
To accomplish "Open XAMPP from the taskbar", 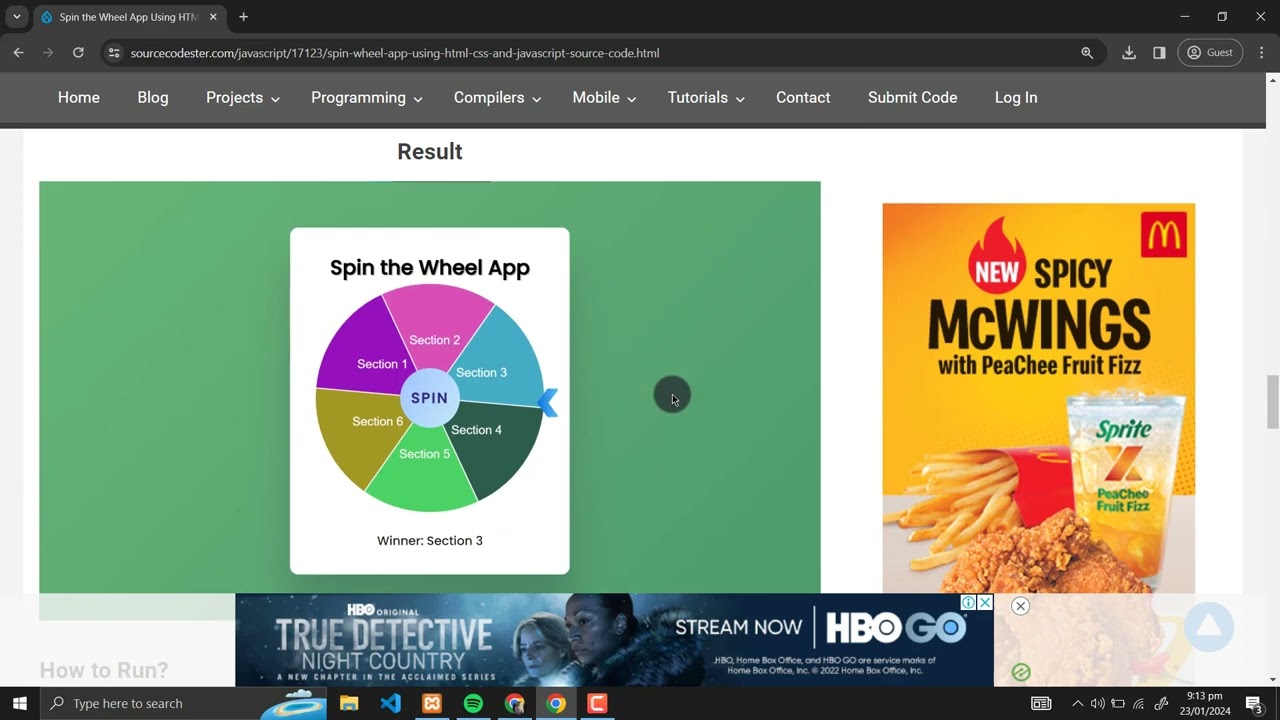I will click(x=432, y=703).
